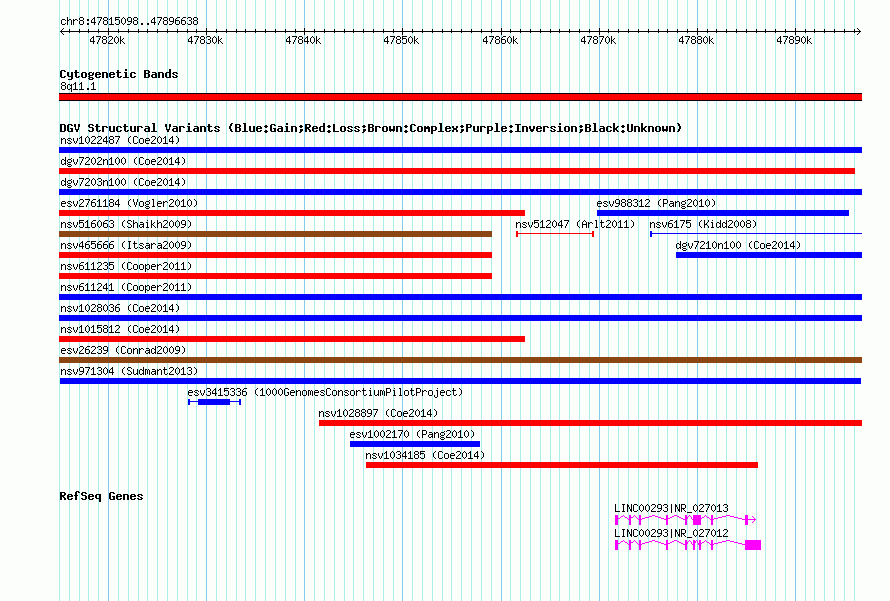Click the blue bar for nsv1022487
Viewport: 890px width, 601px height.
pyautogui.click(x=460, y=150)
